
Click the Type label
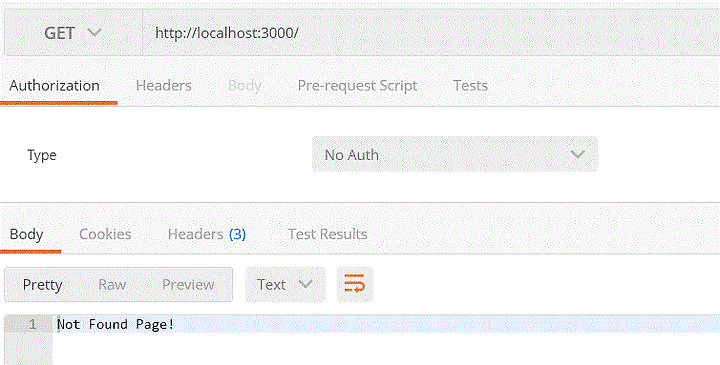coord(42,155)
